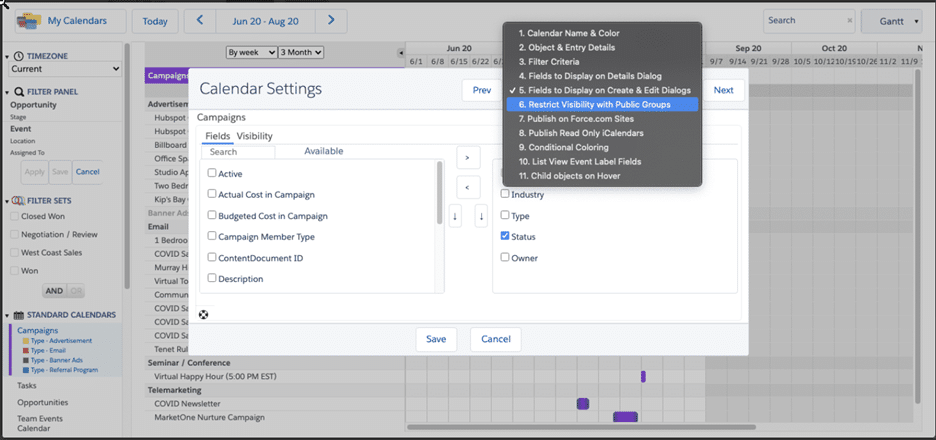936x440 pixels.
Task: Click the Search field in Fields tab
Action: (x=237, y=152)
